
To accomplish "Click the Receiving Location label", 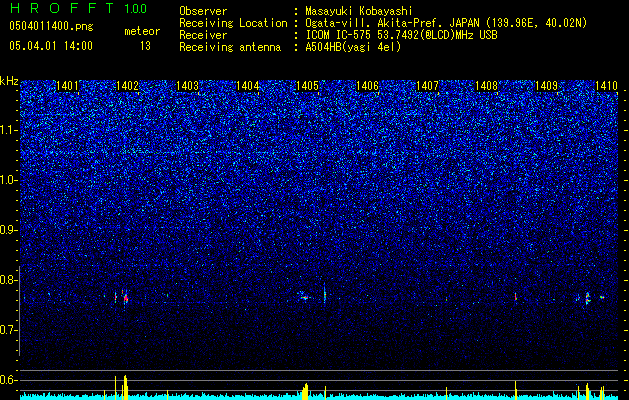I will point(233,23).
